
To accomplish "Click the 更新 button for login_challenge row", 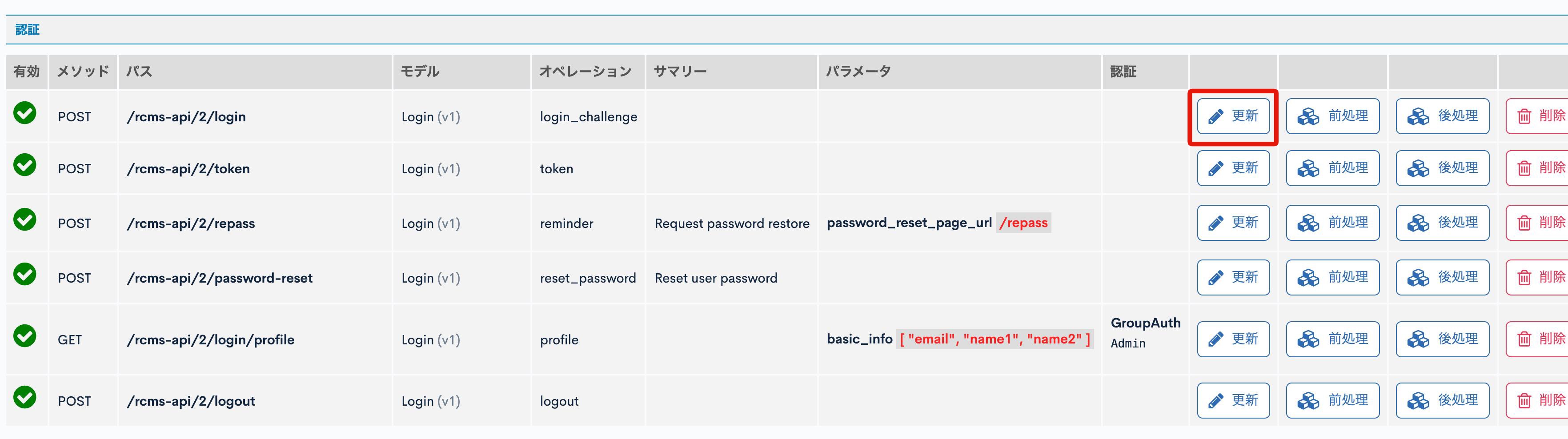I will click(1233, 116).
